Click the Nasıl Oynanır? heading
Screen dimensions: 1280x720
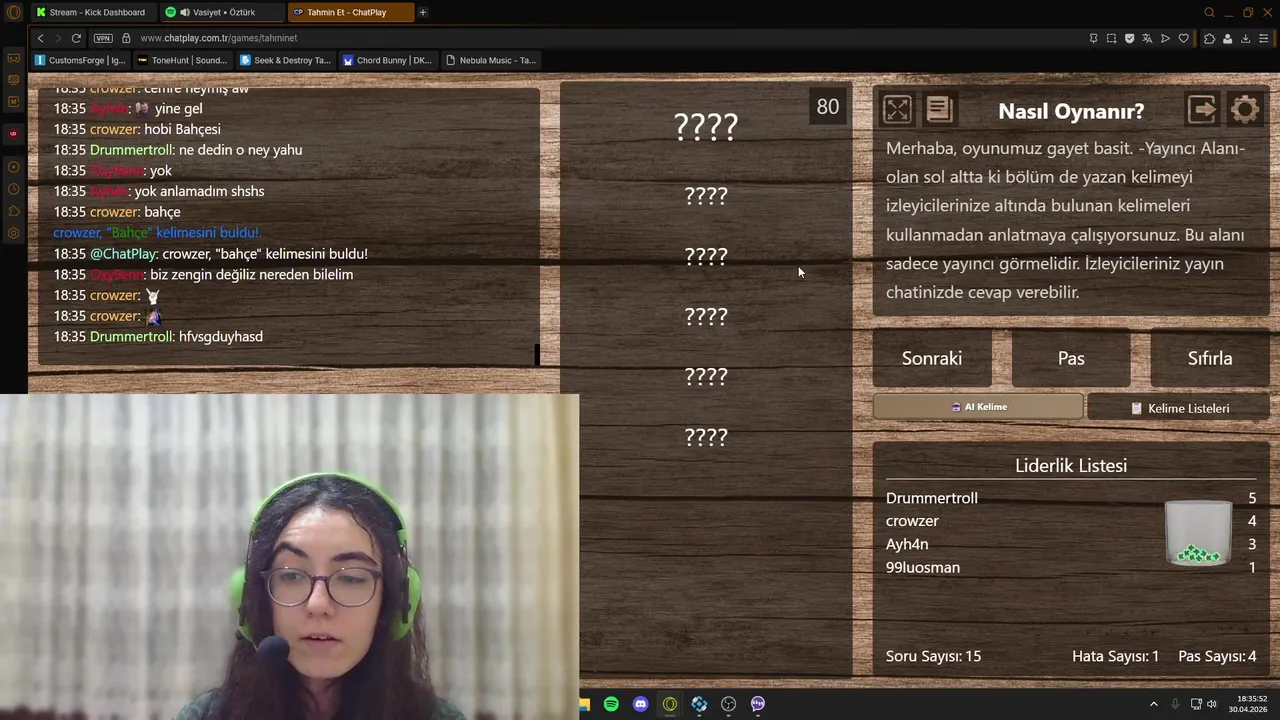1071,111
